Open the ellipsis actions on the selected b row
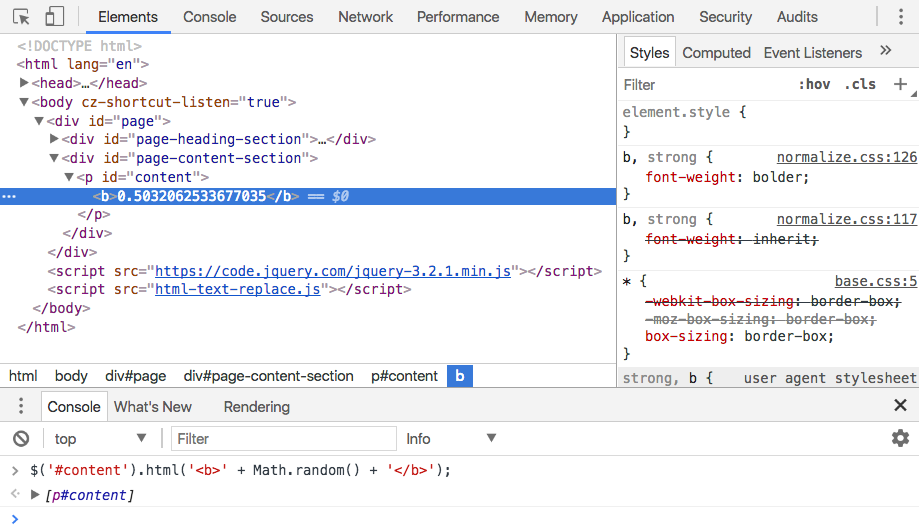Viewport: 919px width, 530px height. (x=9, y=196)
